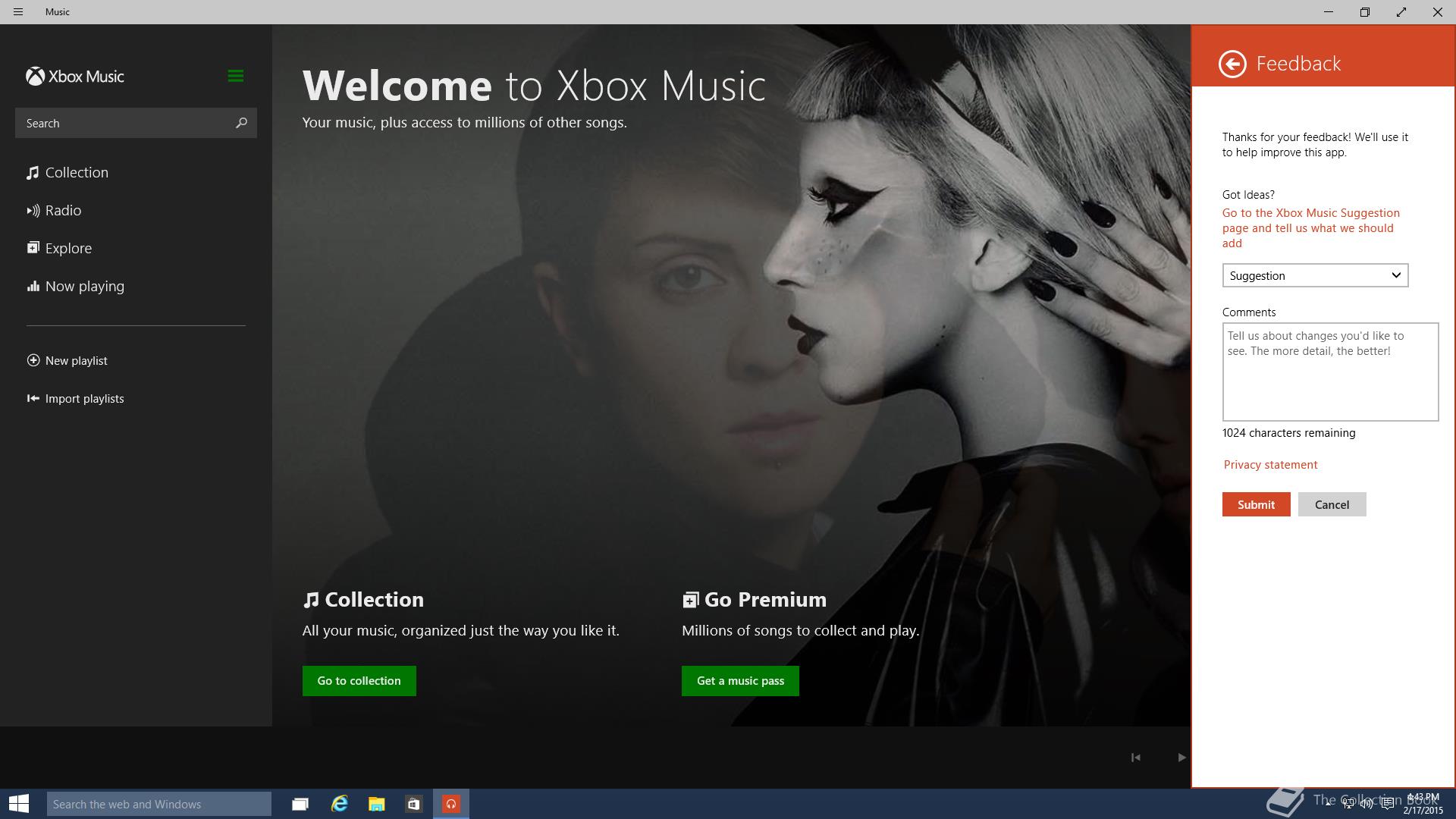Expand the Suggestion feedback type dropdown
This screenshot has height=819, width=1456.
pos(1315,275)
